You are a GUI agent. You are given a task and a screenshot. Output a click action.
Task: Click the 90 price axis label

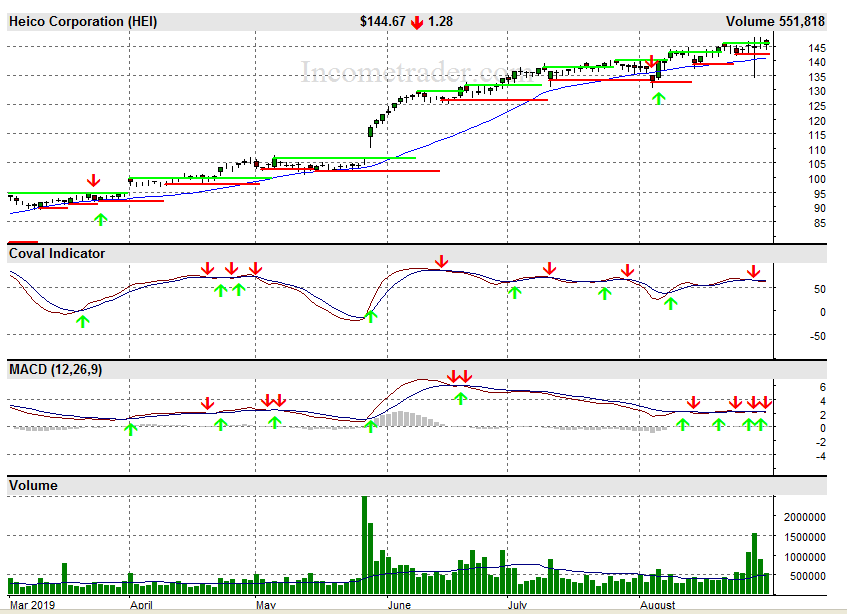(x=819, y=208)
